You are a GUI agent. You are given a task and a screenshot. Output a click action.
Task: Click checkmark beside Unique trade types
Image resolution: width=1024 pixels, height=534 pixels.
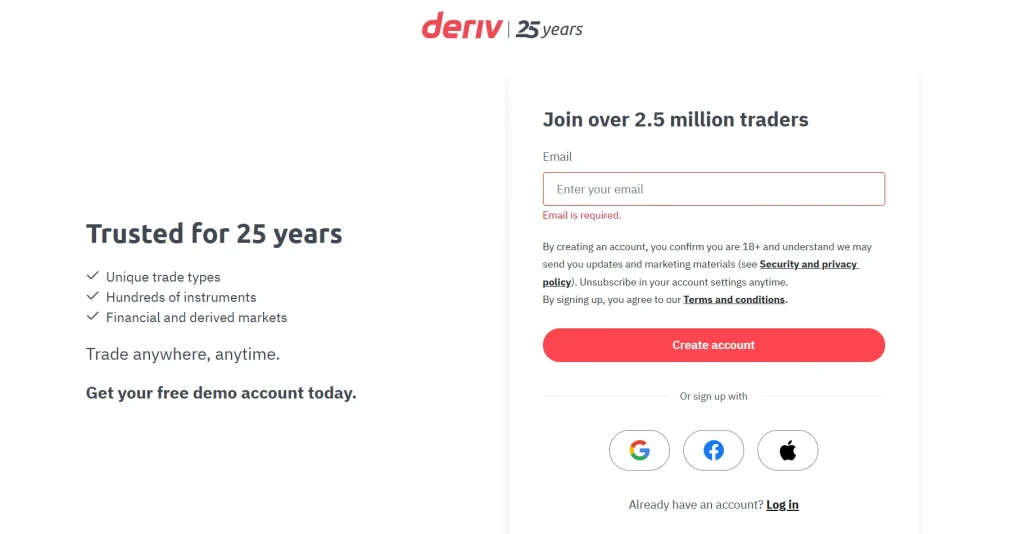(93, 276)
